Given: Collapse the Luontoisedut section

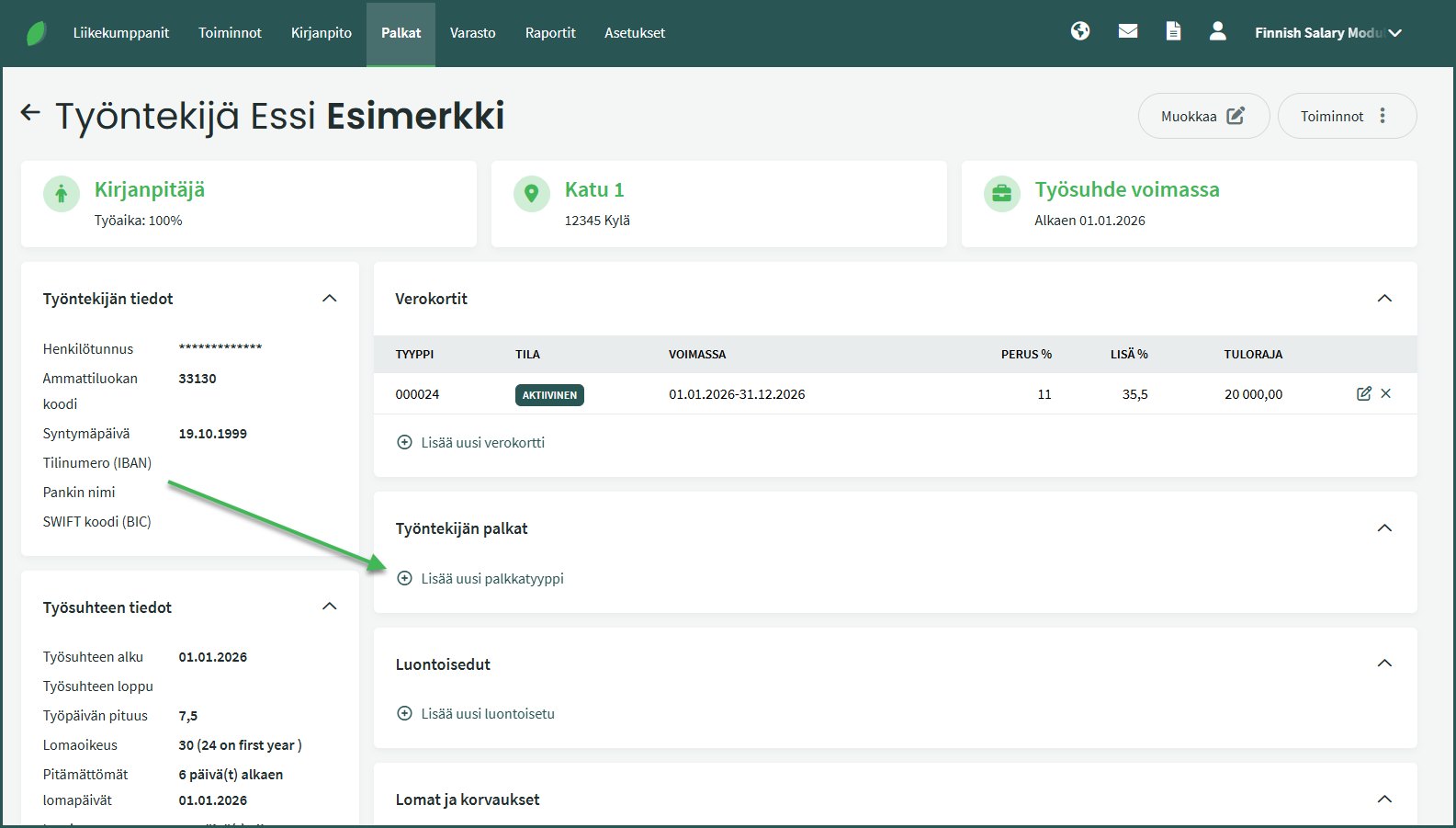Looking at the screenshot, I should pyautogui.click(x=1384, y=664).
